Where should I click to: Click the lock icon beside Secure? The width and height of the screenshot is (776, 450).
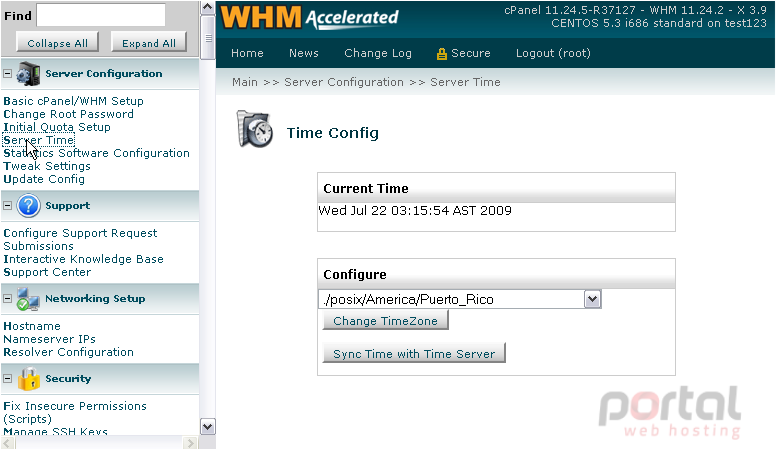point(441,54)
